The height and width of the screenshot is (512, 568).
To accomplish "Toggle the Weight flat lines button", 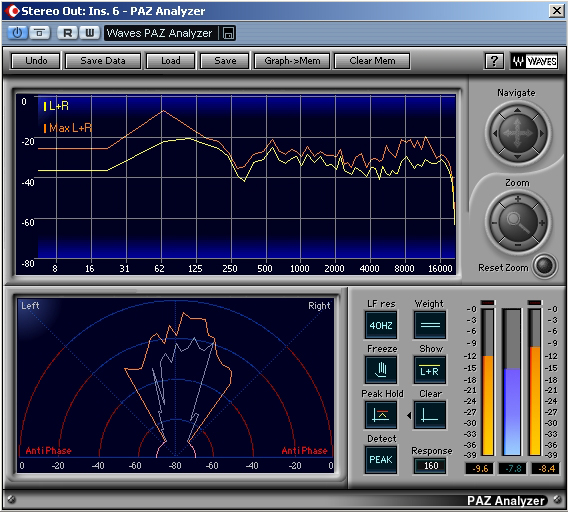I will (x=430, y=325).
